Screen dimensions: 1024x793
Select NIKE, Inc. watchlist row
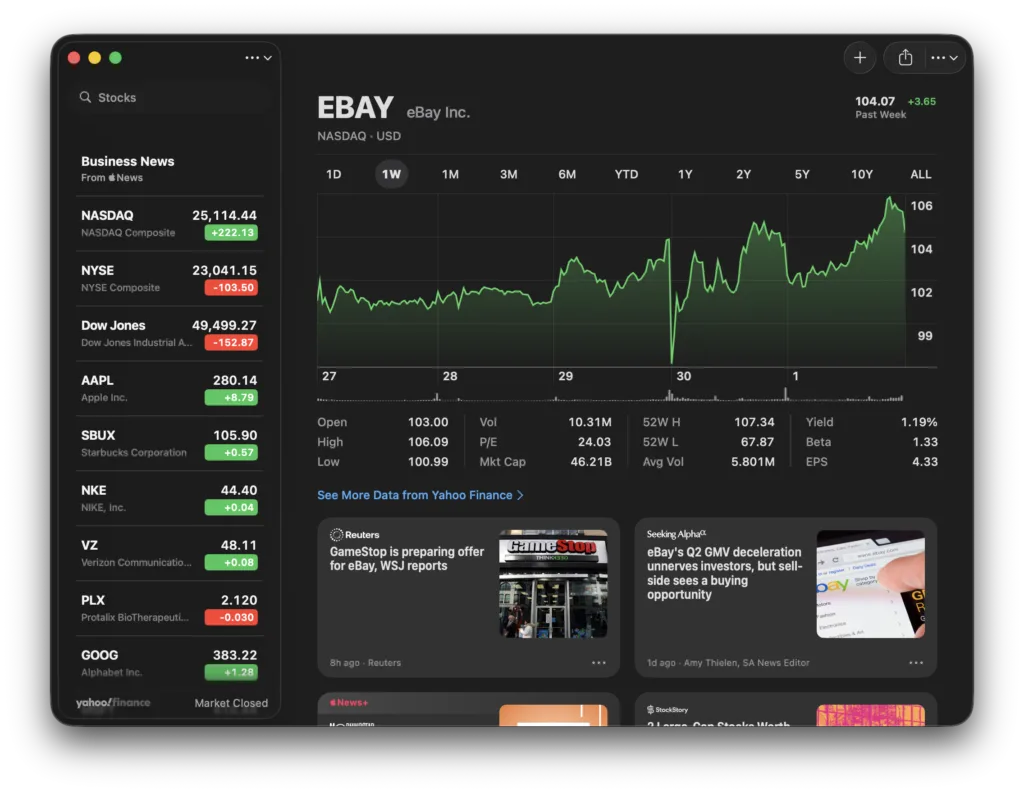[170, 498]
